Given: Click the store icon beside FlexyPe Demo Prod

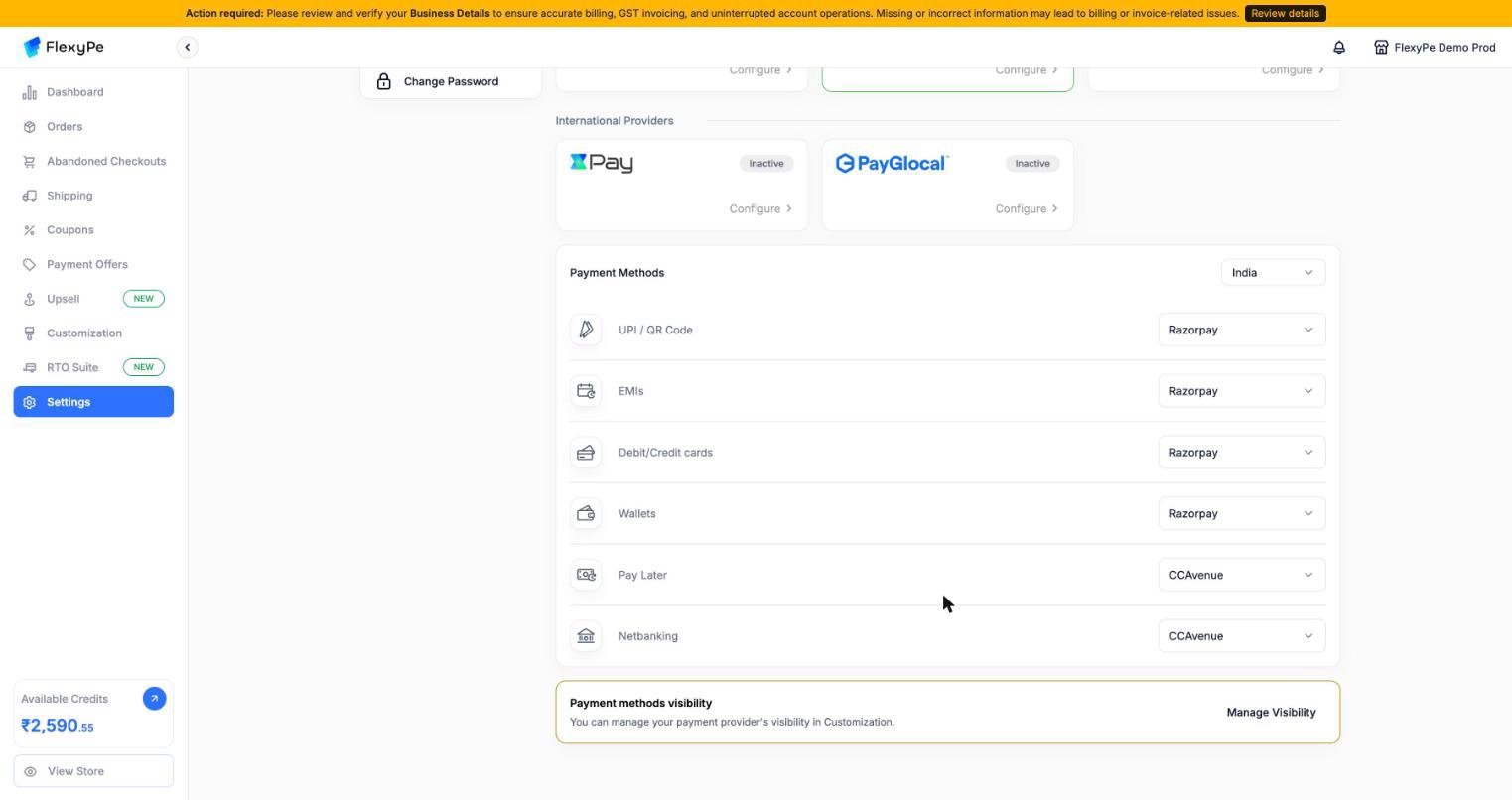Looking at the screenshot, I should [1381, 47].
